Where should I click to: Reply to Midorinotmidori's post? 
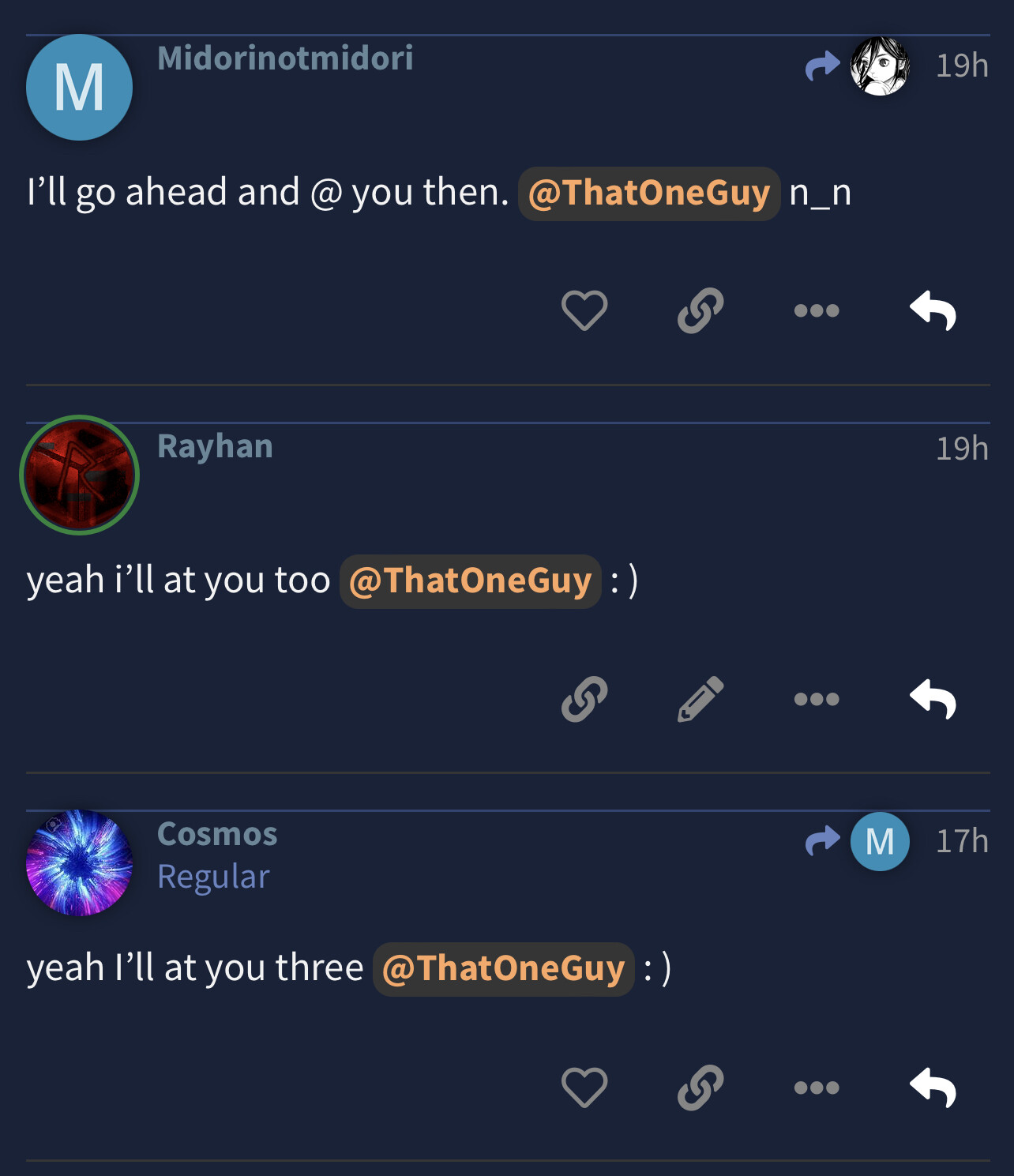(933, 310)
